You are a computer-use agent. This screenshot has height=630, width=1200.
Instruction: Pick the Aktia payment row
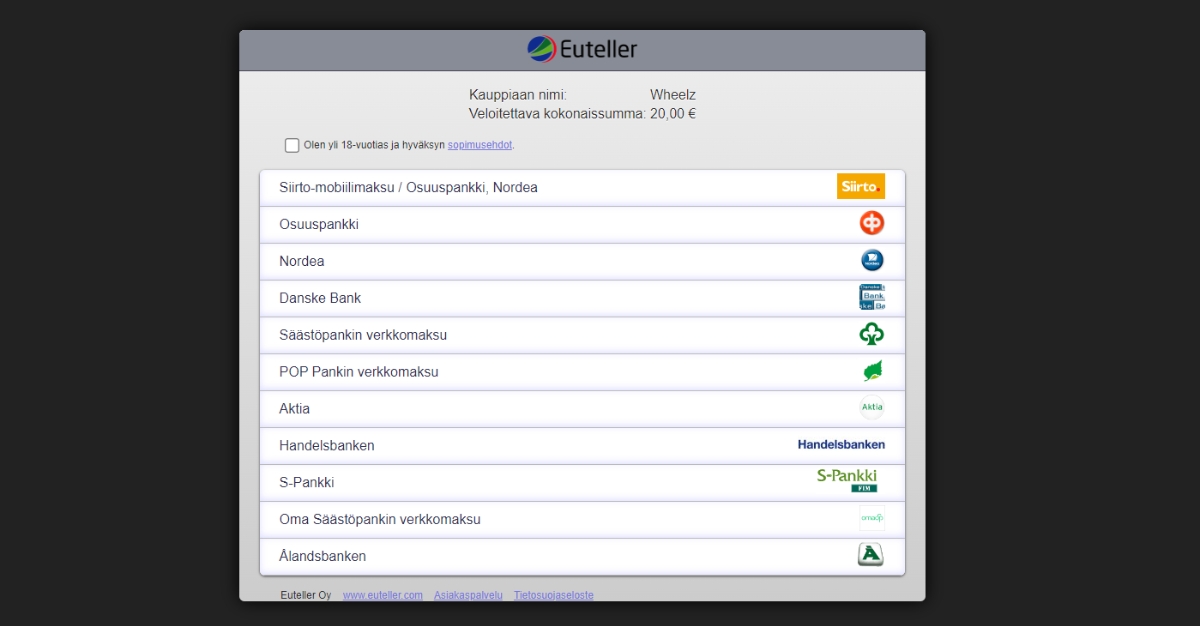click(582, 409)
